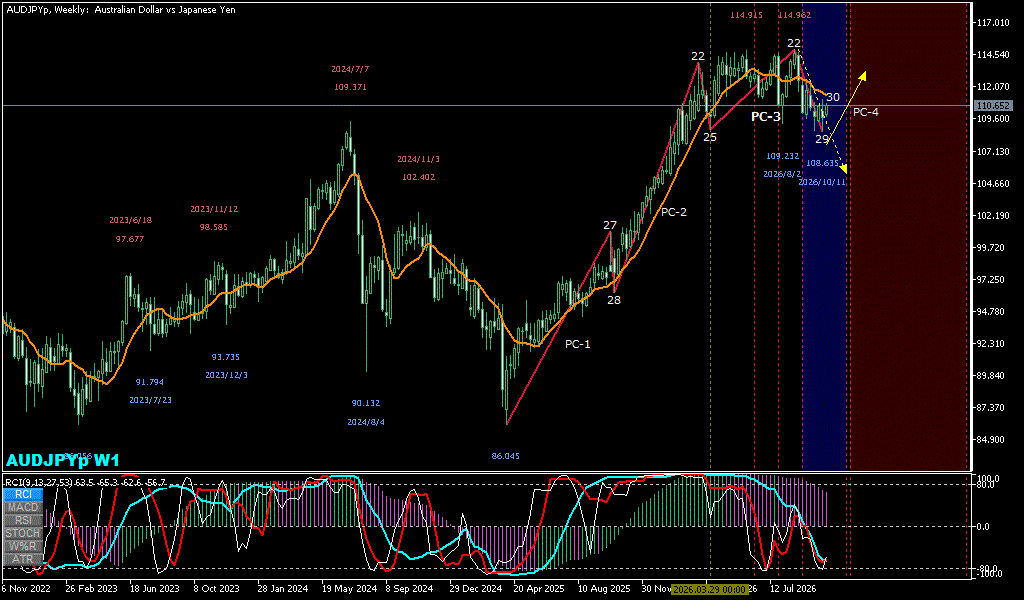Click the 2024/7/7 date label
1024x600 pixels.
[350, 69]
